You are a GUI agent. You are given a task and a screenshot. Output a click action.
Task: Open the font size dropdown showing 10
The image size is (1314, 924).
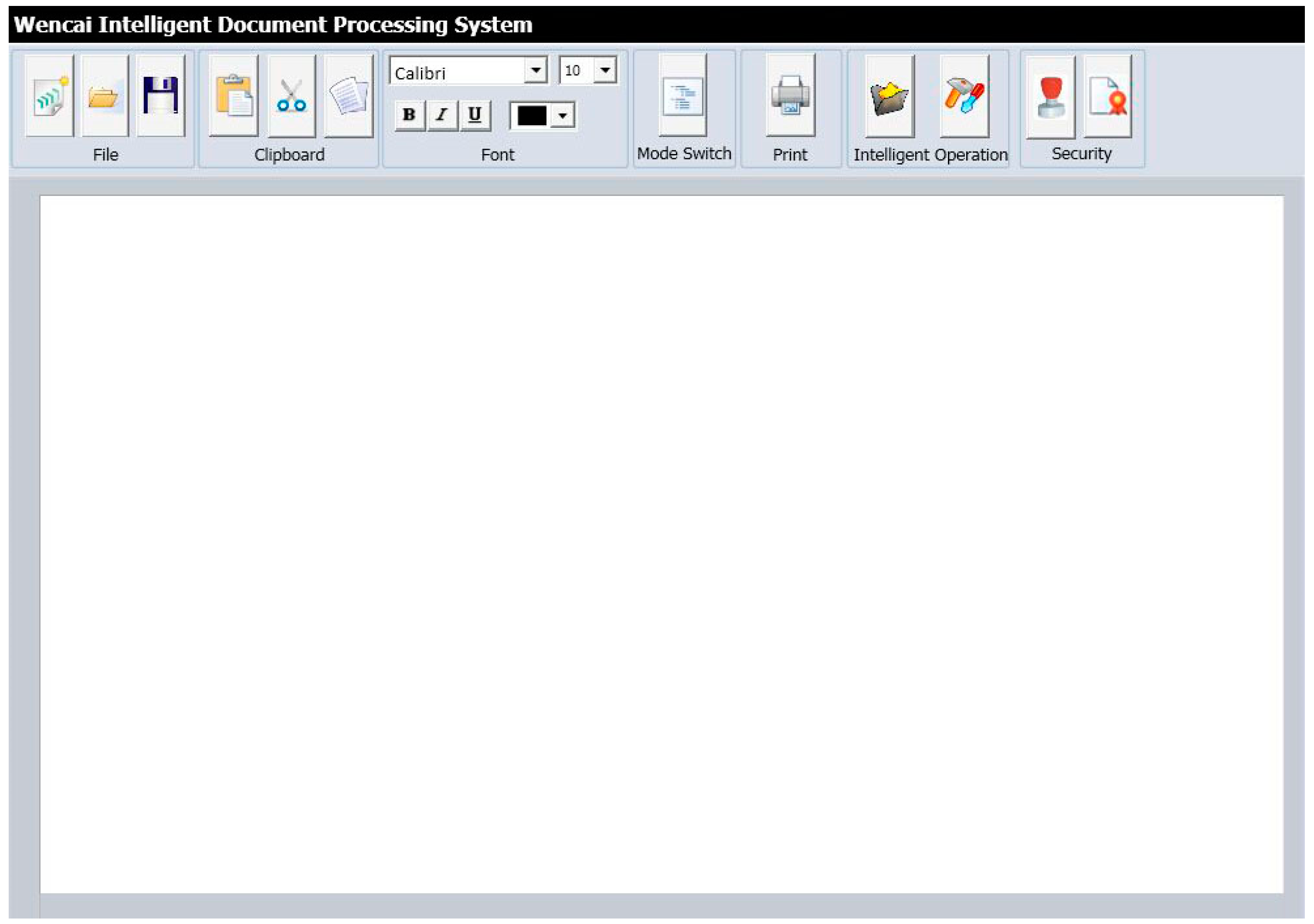tap(605, 70)
